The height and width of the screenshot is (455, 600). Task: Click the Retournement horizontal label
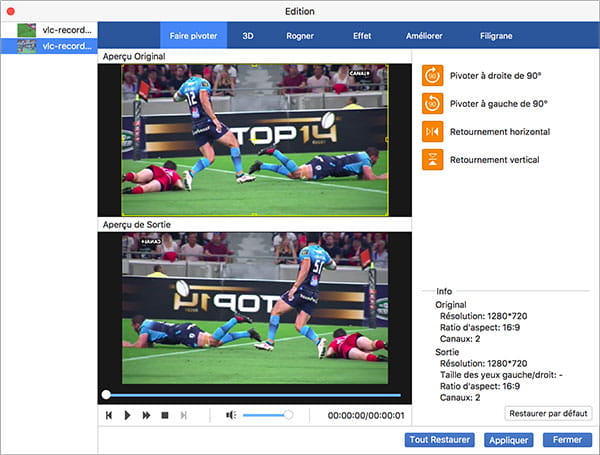500,132
